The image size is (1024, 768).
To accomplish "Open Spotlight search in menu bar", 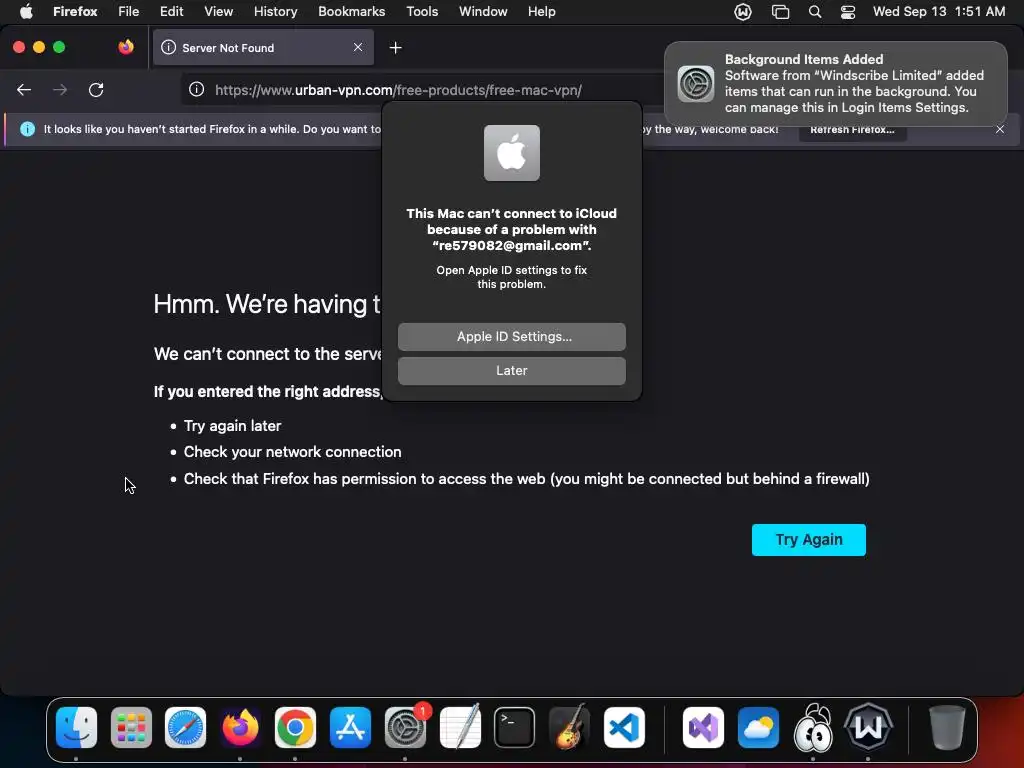I will coord(814,12).
